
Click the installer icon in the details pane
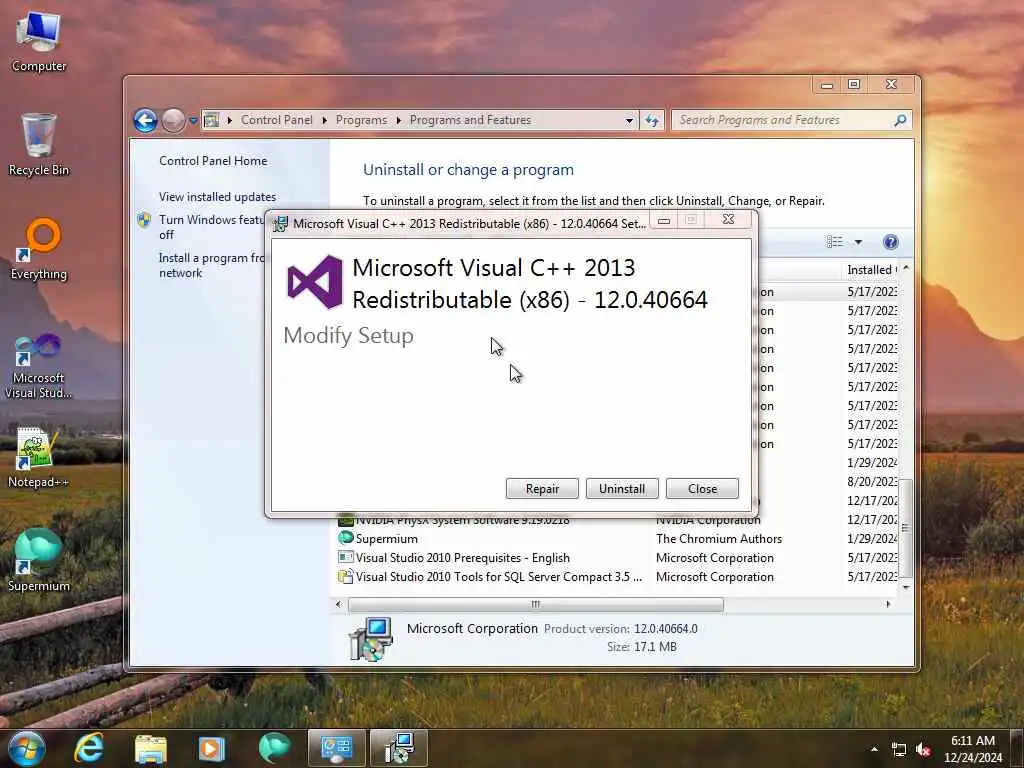[370, 639]
